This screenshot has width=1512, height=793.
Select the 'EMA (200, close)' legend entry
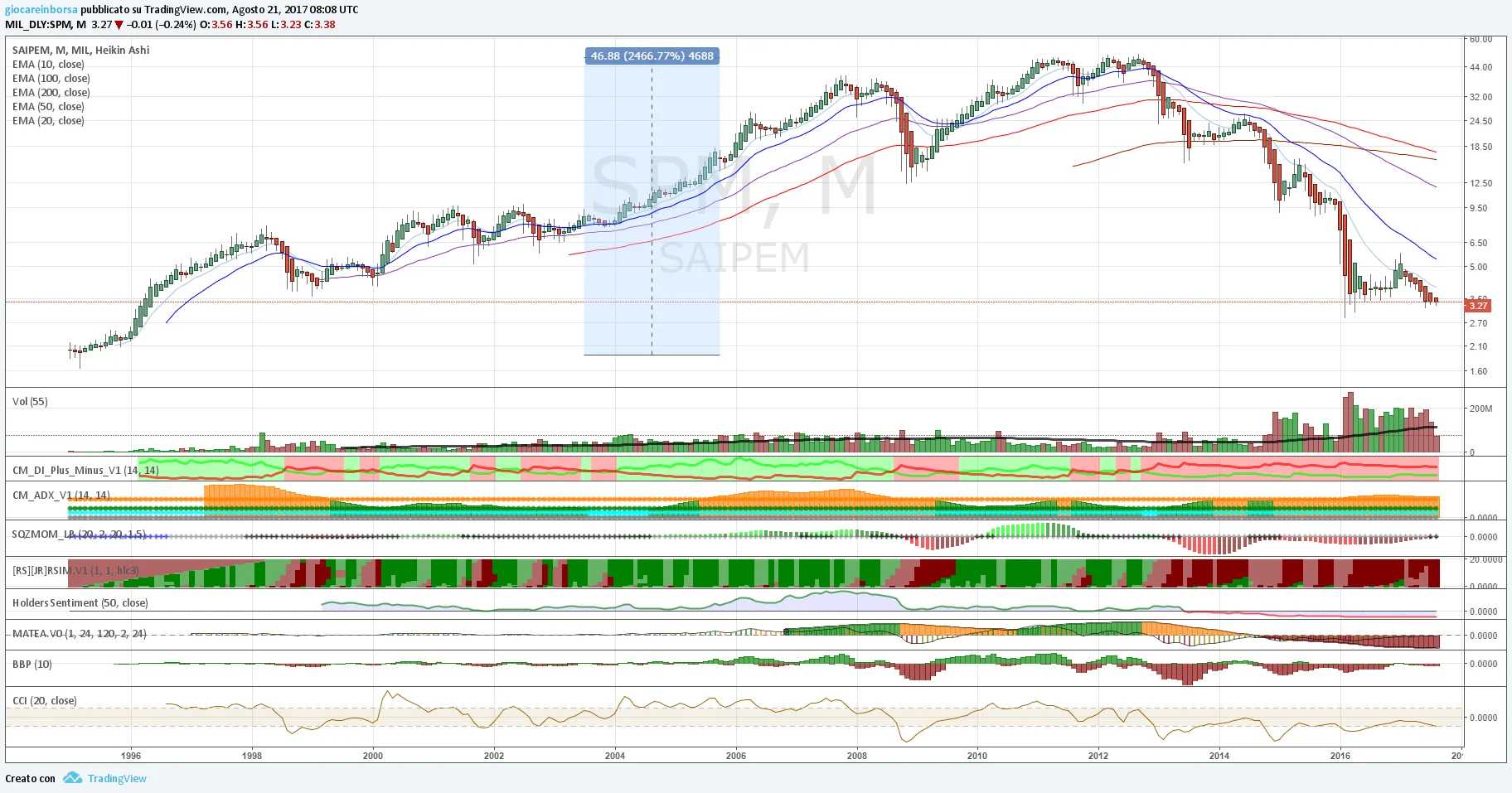tap(51, 93)
